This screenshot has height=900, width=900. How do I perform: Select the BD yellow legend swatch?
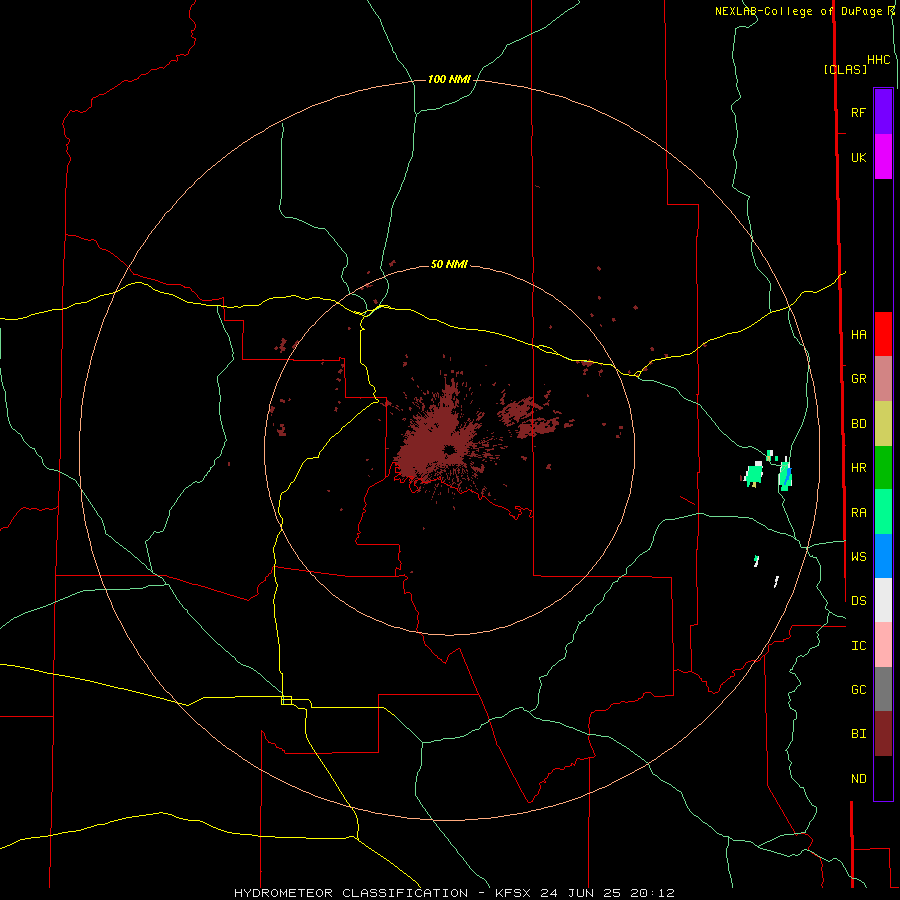tap(883, 424)
